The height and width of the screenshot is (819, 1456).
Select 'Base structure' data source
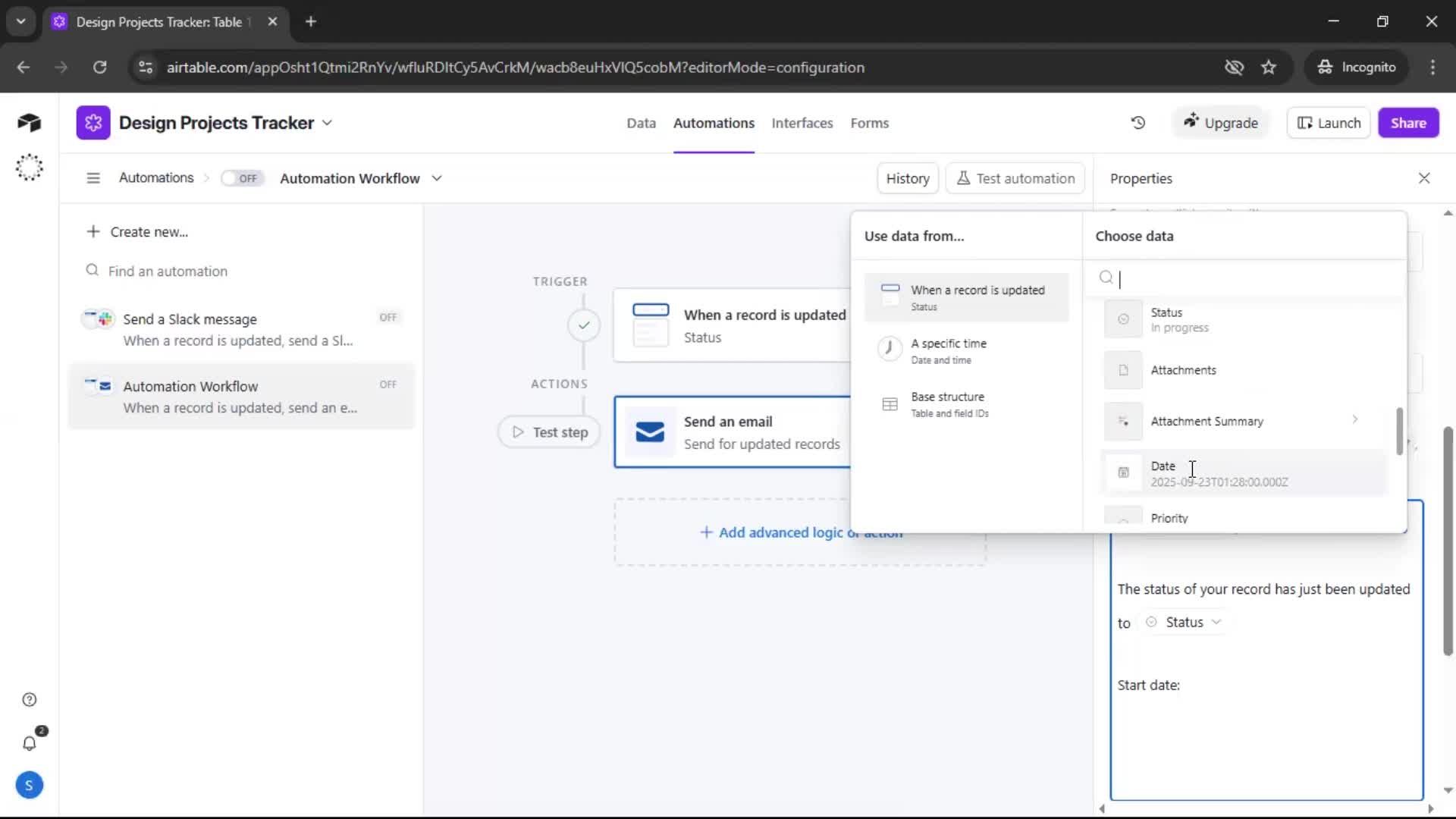click(x=966, y=404)
